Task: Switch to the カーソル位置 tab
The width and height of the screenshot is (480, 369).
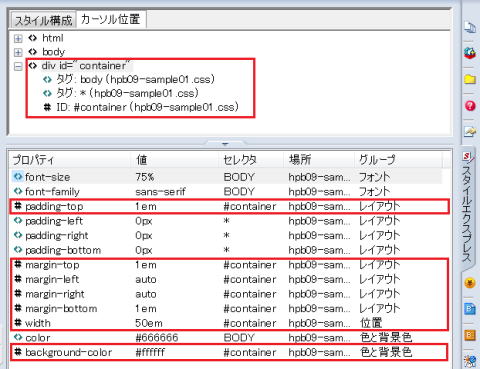Action: (x=110, y=19)
